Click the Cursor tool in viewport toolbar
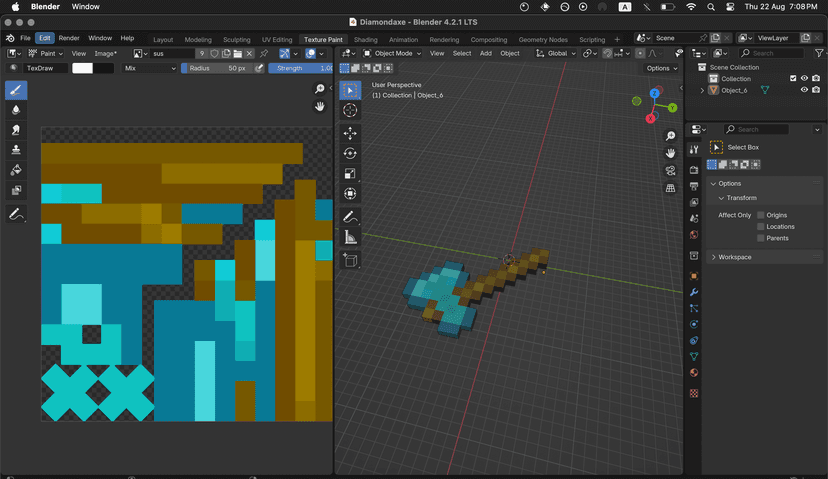The height and width of the screenshot is (479, 828). [x=350, y=110]
